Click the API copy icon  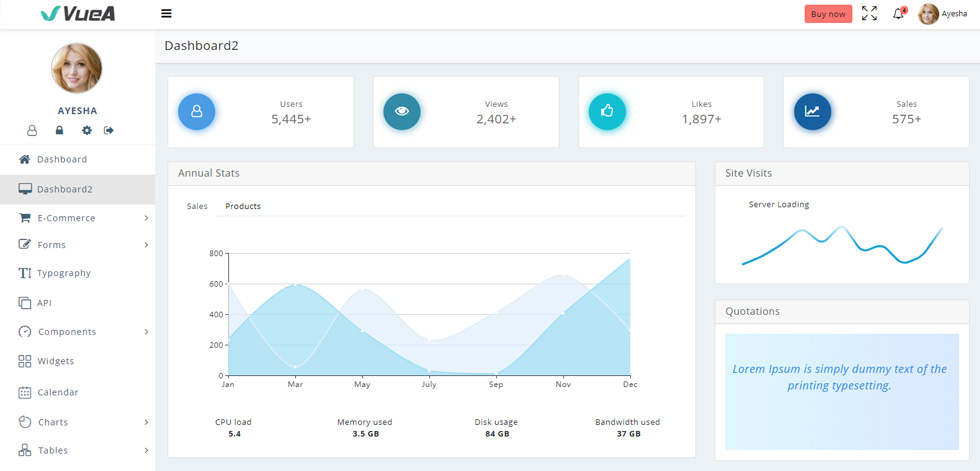(x=24, y=303)
